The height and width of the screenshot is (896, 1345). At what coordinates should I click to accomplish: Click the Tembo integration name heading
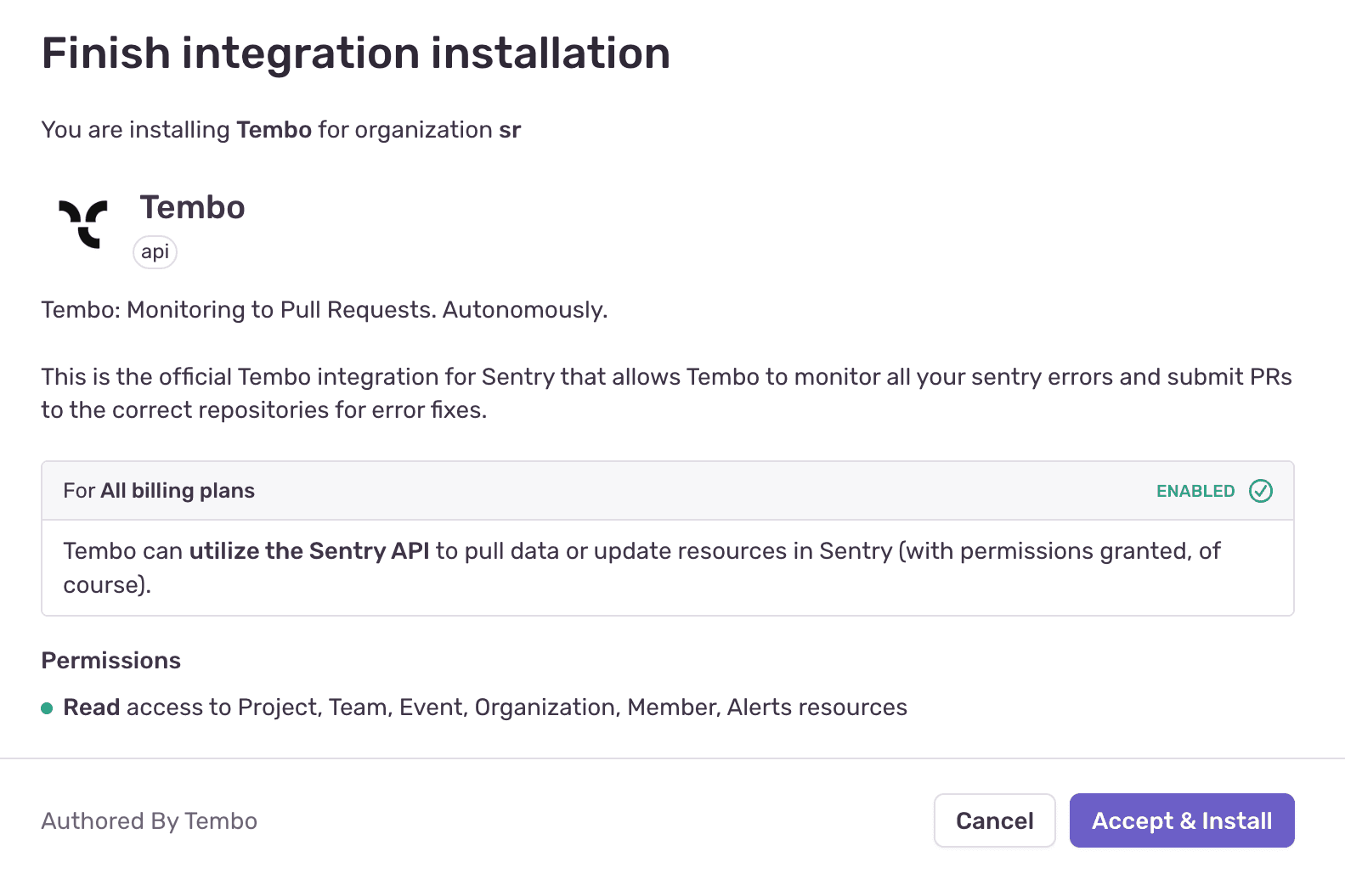pos(193,207)
